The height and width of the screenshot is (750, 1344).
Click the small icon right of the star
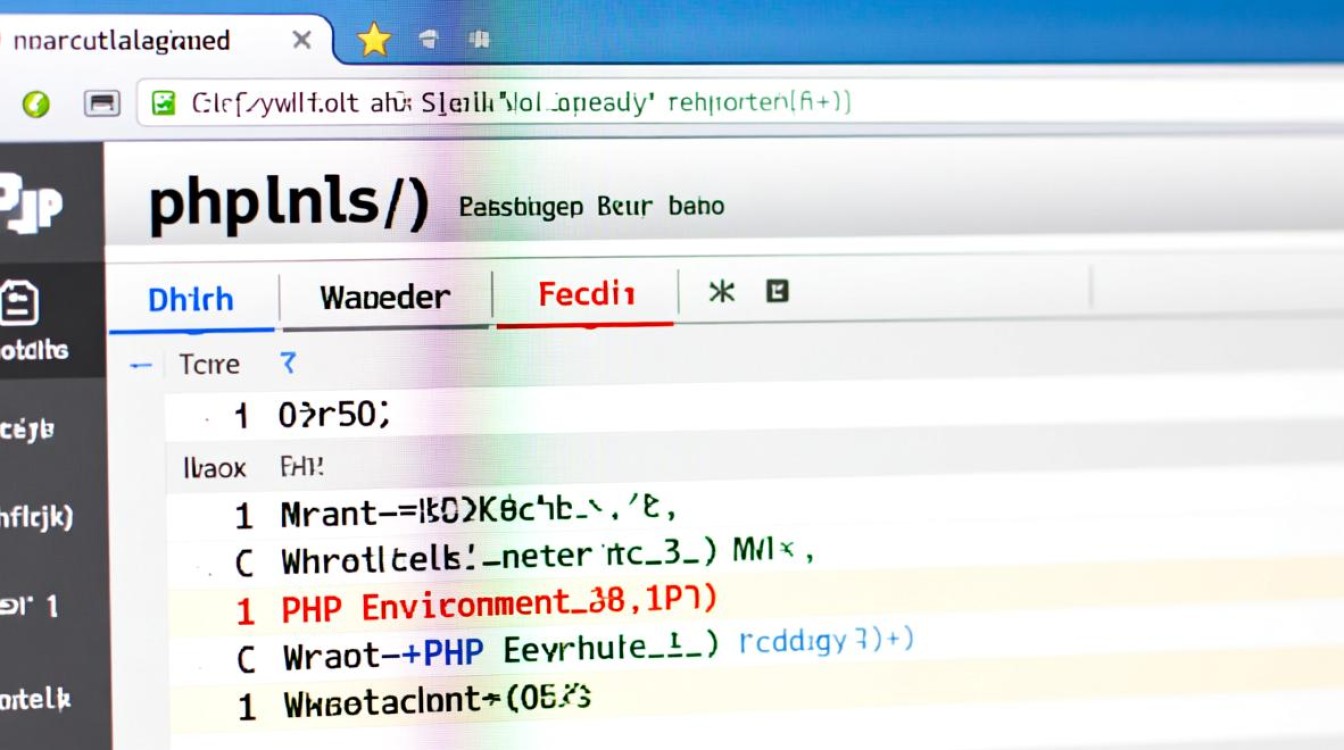(x=428, y=40)
